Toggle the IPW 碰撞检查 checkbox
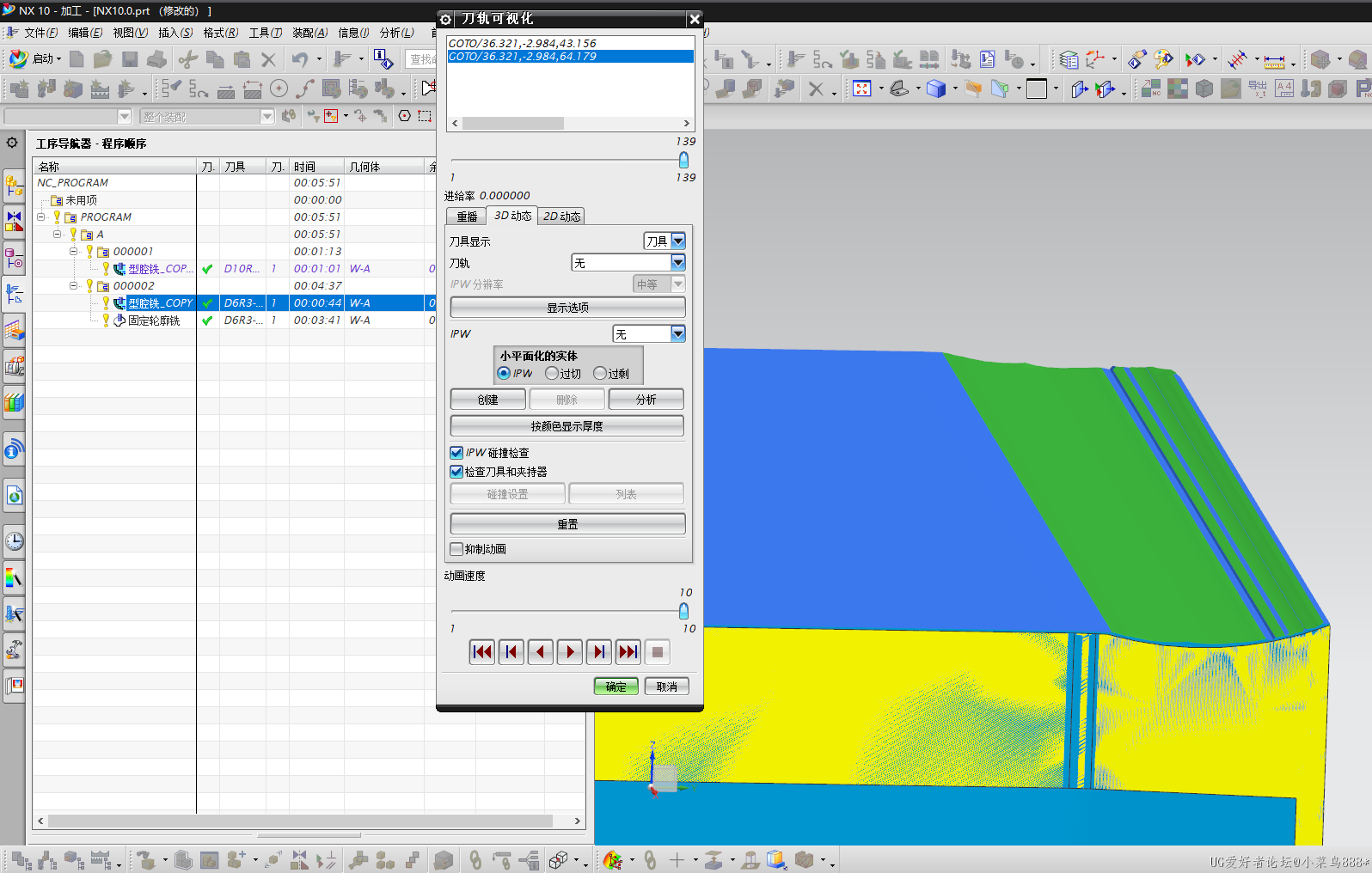The image size is (1372, 873). 456,453
